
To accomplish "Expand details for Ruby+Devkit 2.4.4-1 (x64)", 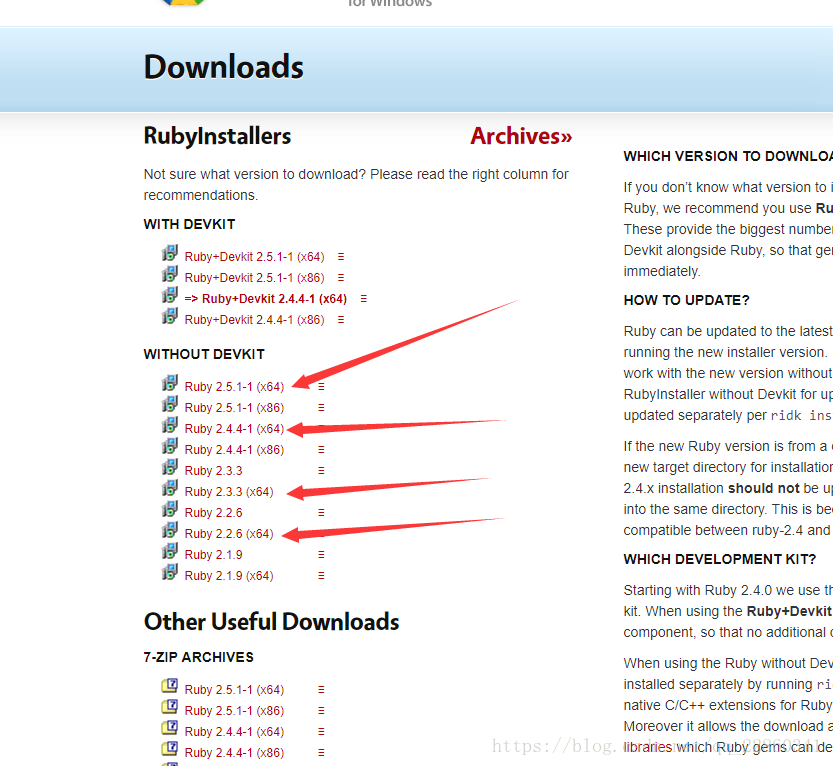I will (x=364, y=299).
